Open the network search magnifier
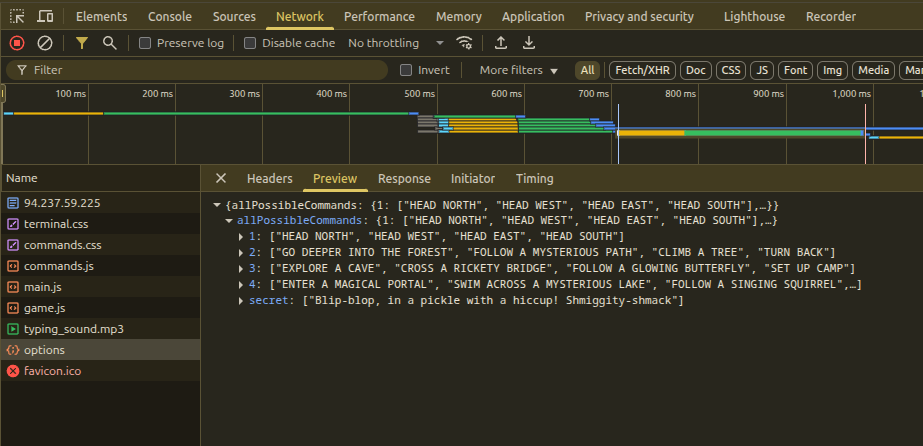Viewport: 923px width, 446px height. click(109, 43)
